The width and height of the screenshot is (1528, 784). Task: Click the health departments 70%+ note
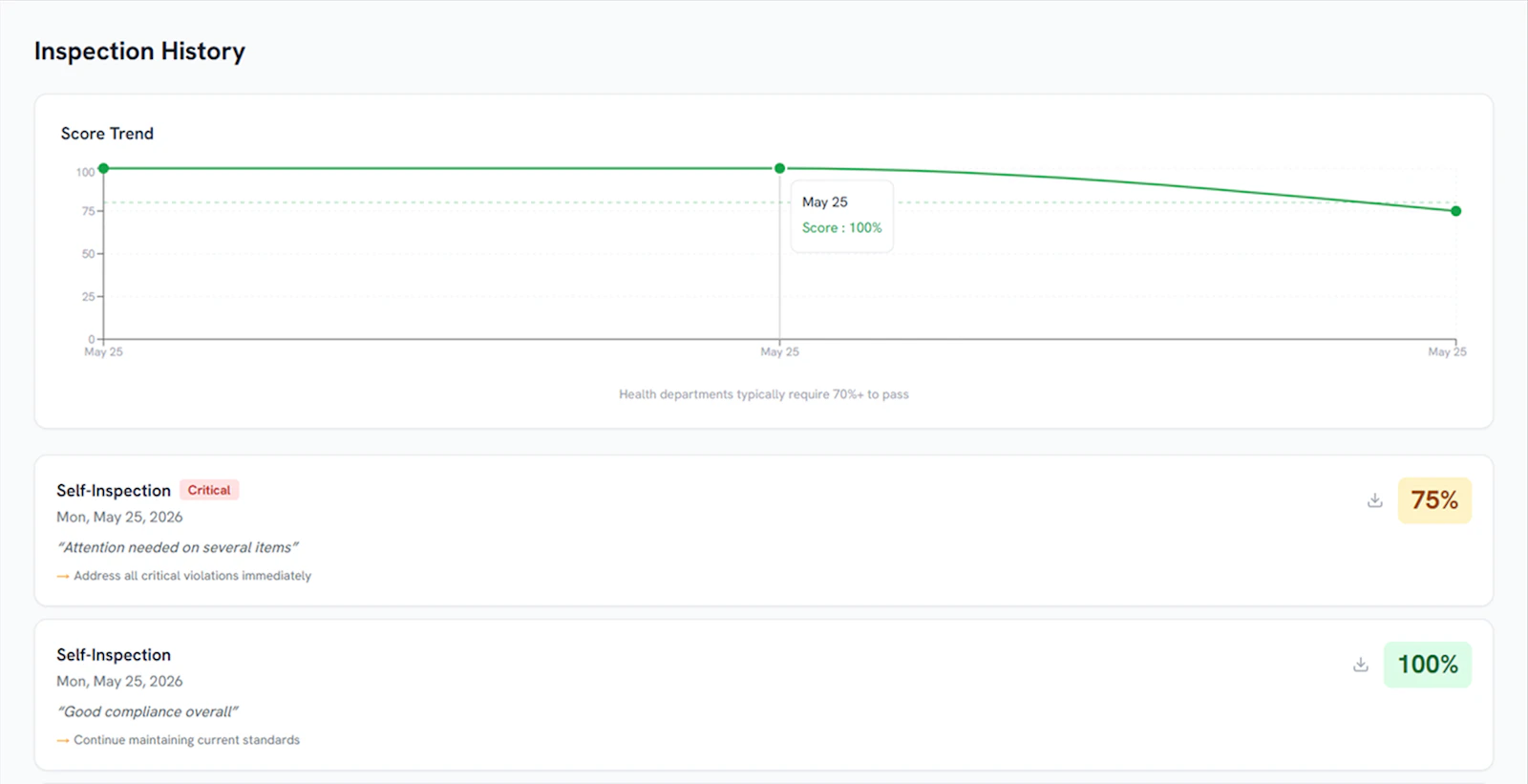764,394
